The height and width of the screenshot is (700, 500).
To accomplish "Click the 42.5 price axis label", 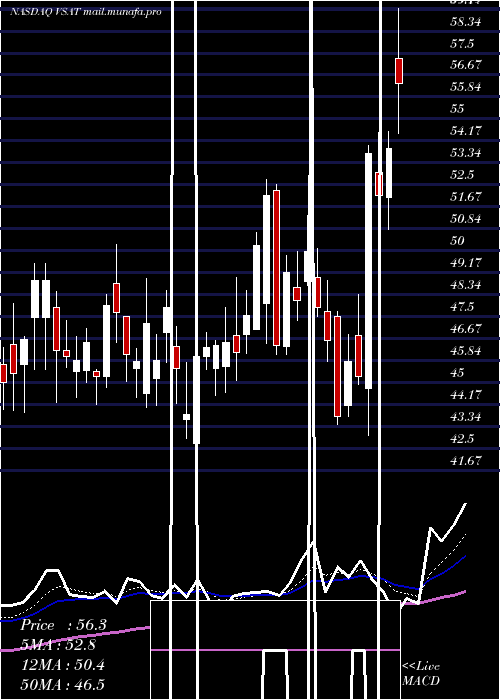I will pyautogui.click(x=462, y=438).
